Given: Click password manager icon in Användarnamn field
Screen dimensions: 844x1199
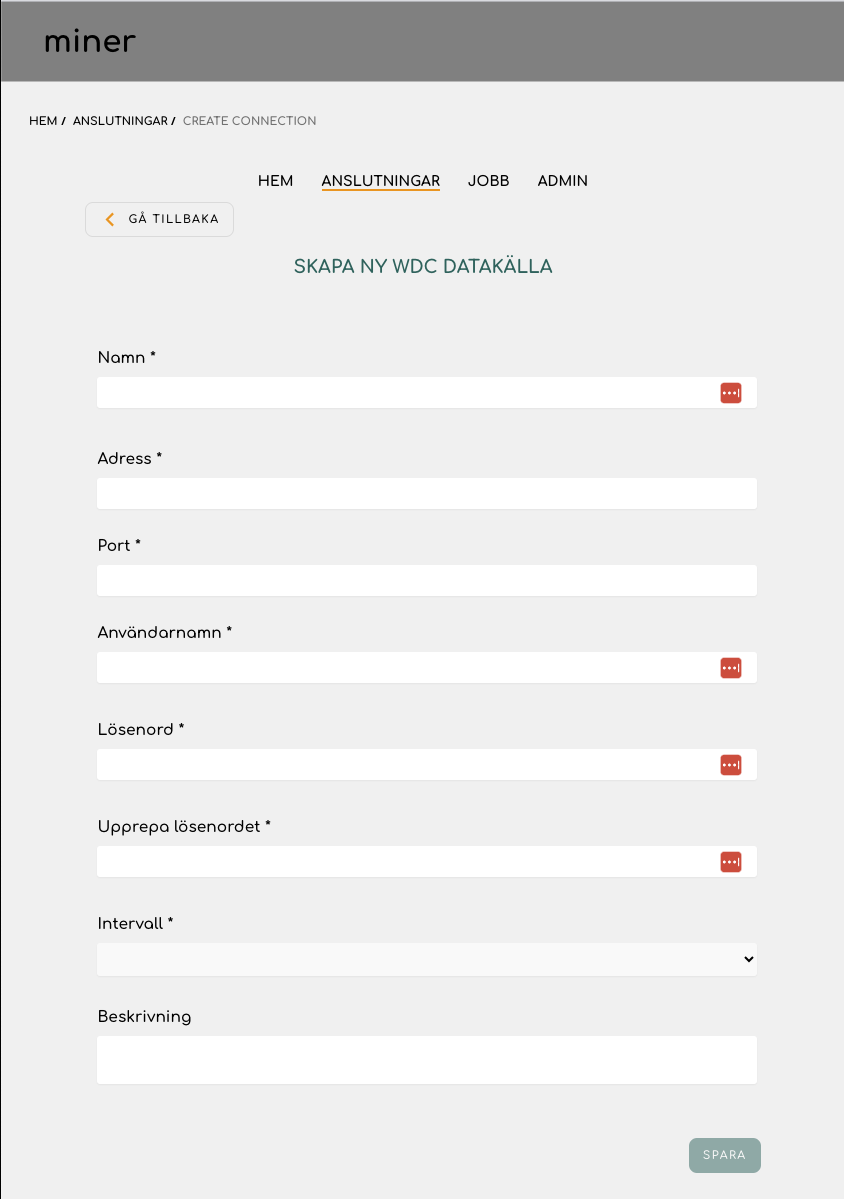Looking at the screenshot, I should pos(731,668).
